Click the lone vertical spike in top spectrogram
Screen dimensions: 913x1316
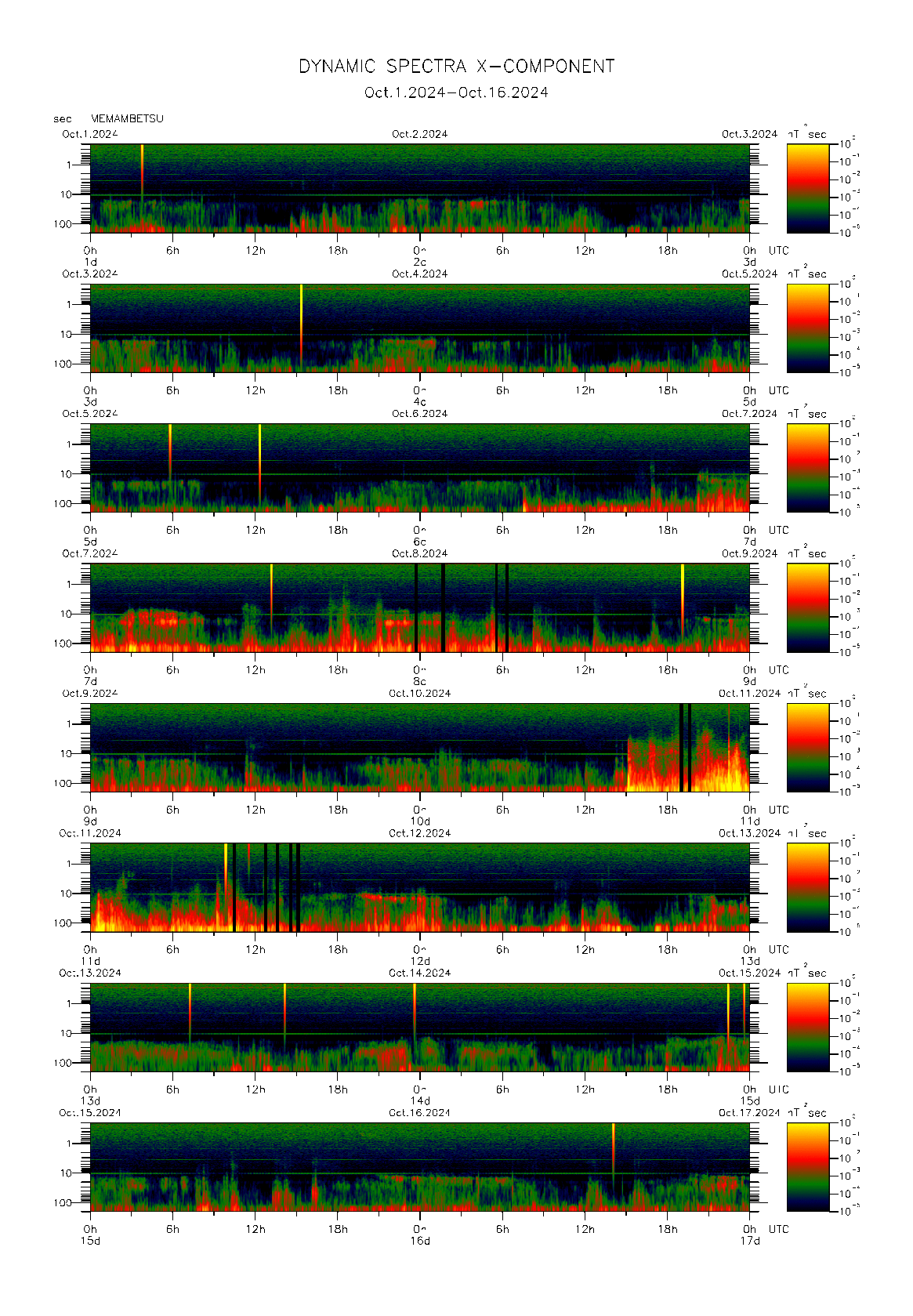click(x=142, y=172)
